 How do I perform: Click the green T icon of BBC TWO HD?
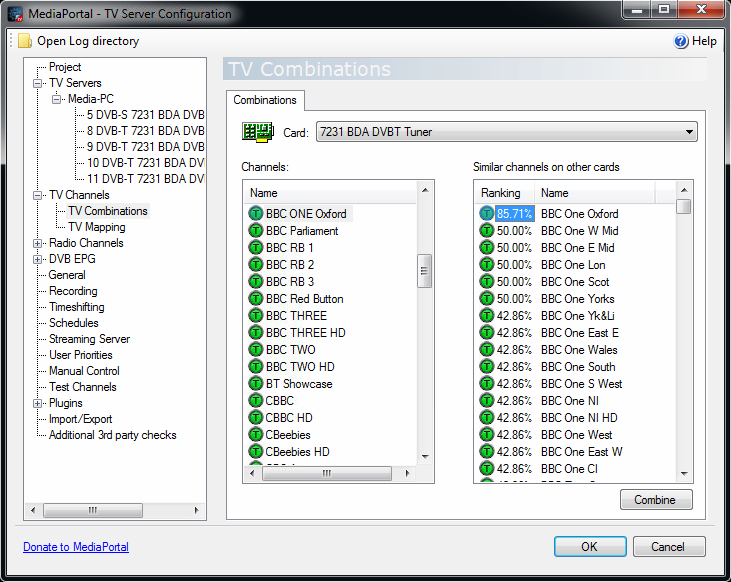point(255,367)
